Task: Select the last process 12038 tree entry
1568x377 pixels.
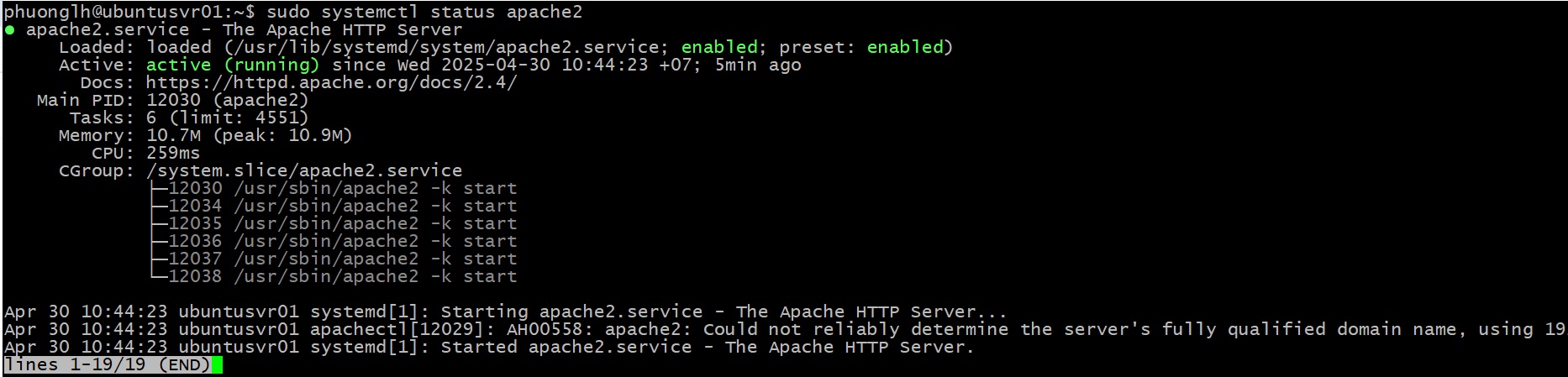Action: click(x=333, y=277)
